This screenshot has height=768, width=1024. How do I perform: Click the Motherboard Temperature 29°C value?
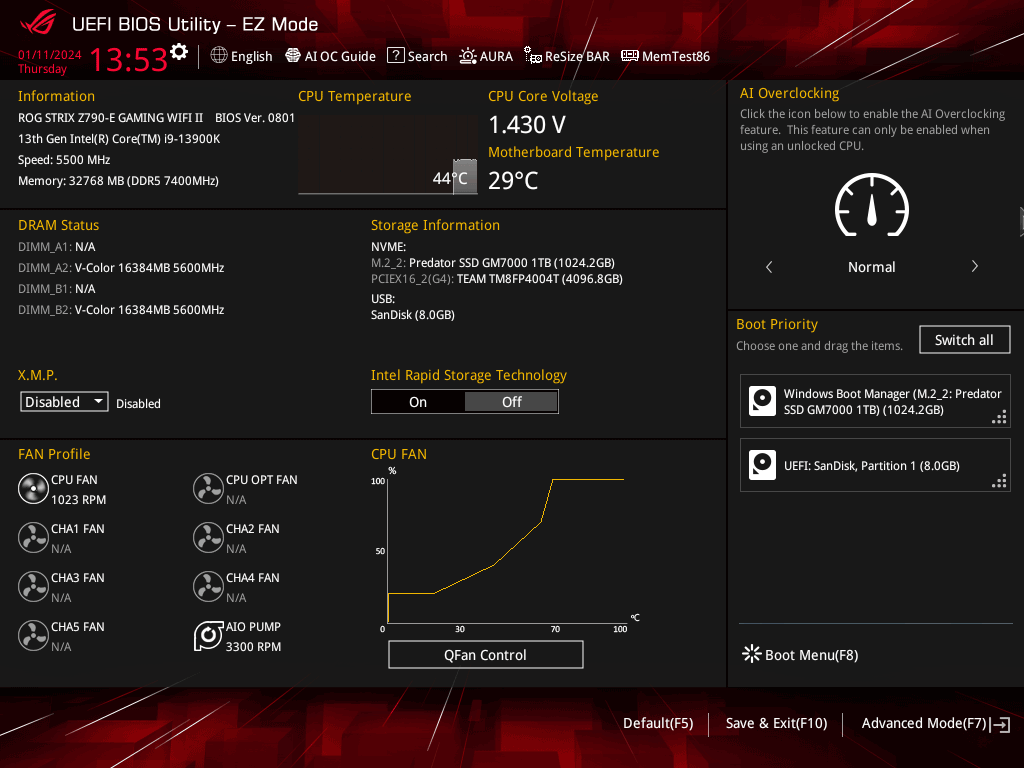pos(513,180)
